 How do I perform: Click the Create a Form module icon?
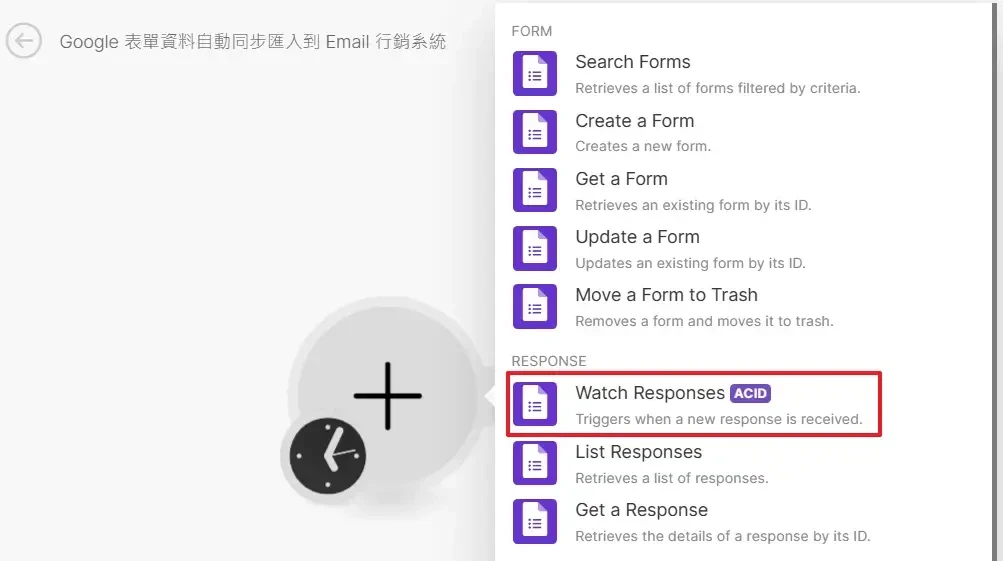click(535, 132)
